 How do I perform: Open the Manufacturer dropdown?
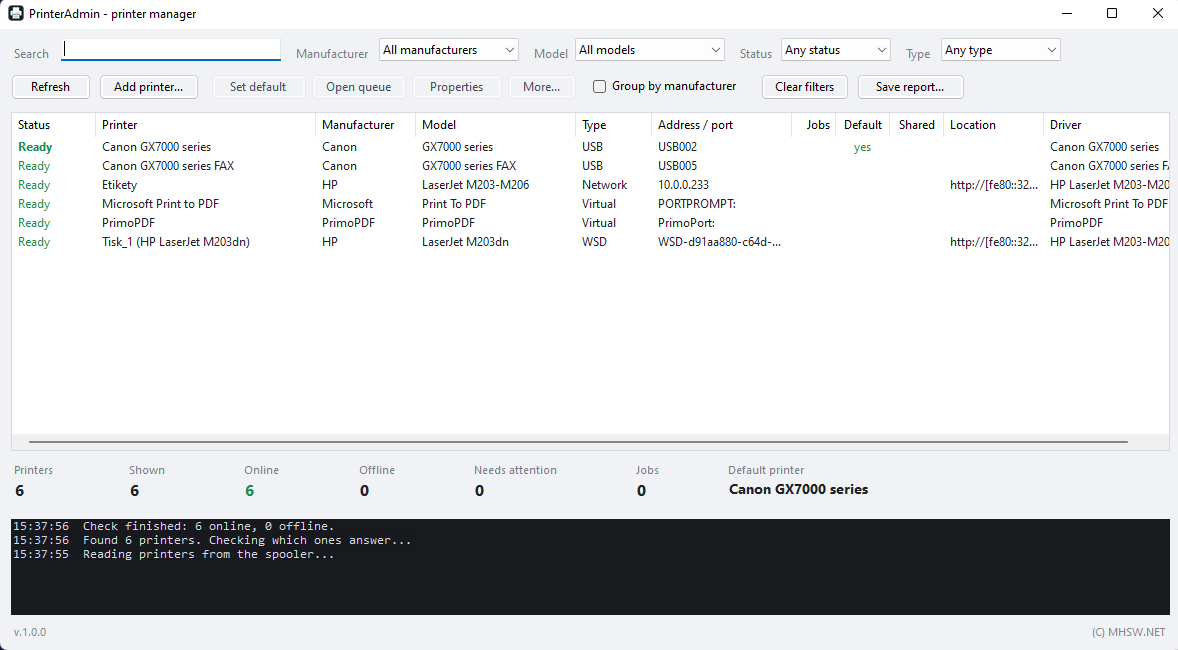(449, 50)
